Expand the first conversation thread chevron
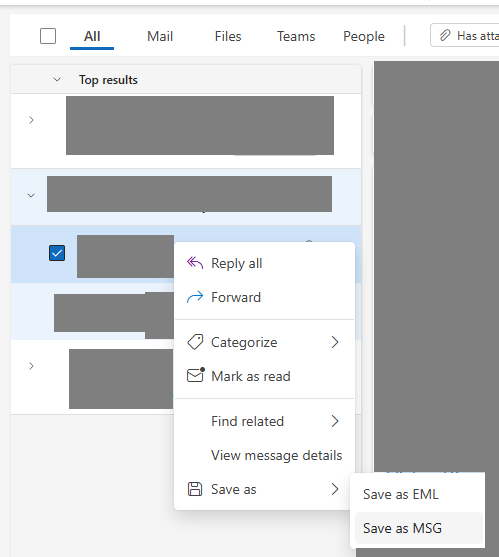The image size is (499, 557). click(x=31, y=120)
